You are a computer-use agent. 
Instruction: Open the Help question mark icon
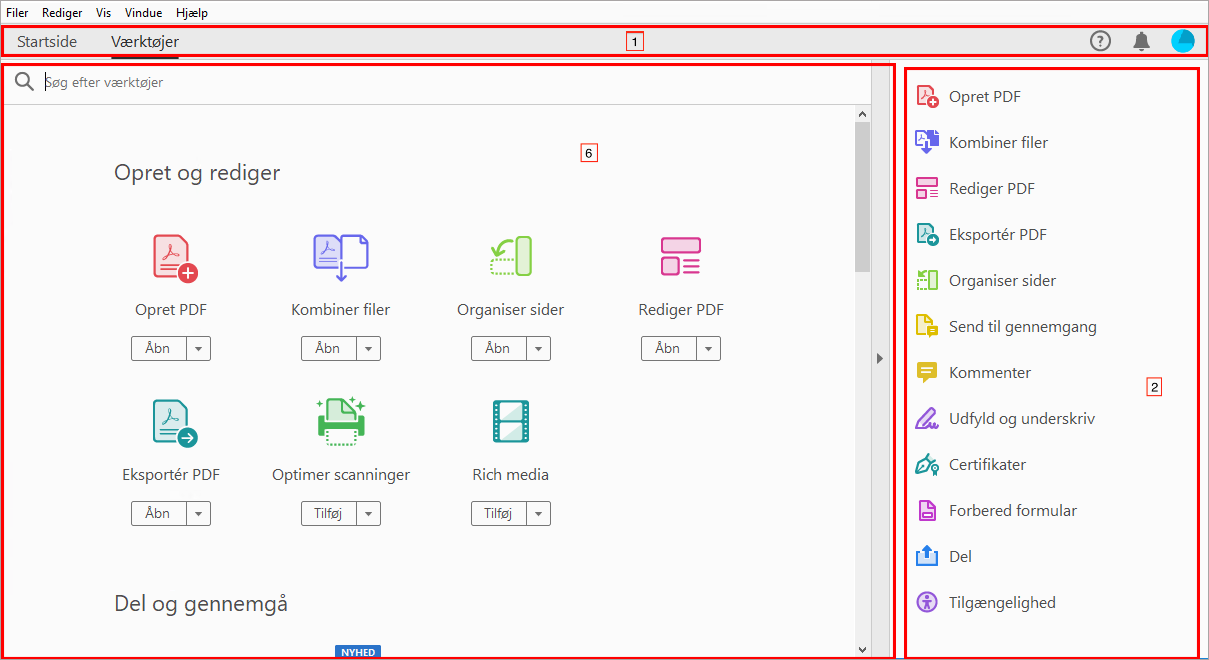click(1100, 41)
